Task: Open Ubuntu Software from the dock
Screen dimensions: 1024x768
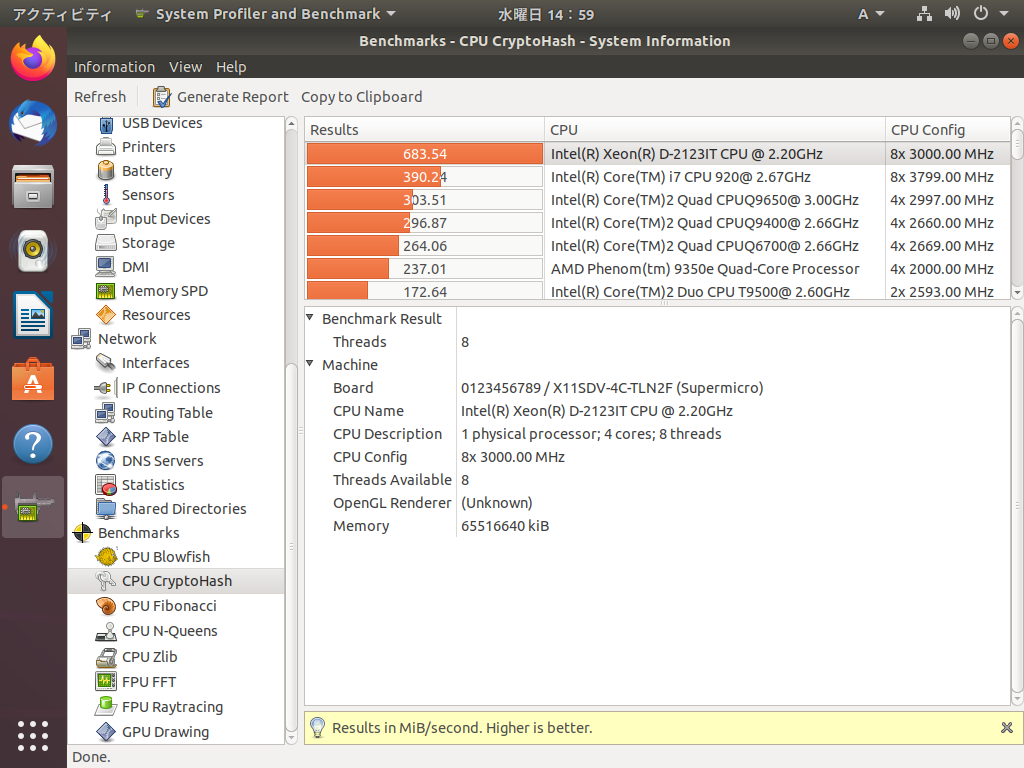Action: tap(33, 379)
